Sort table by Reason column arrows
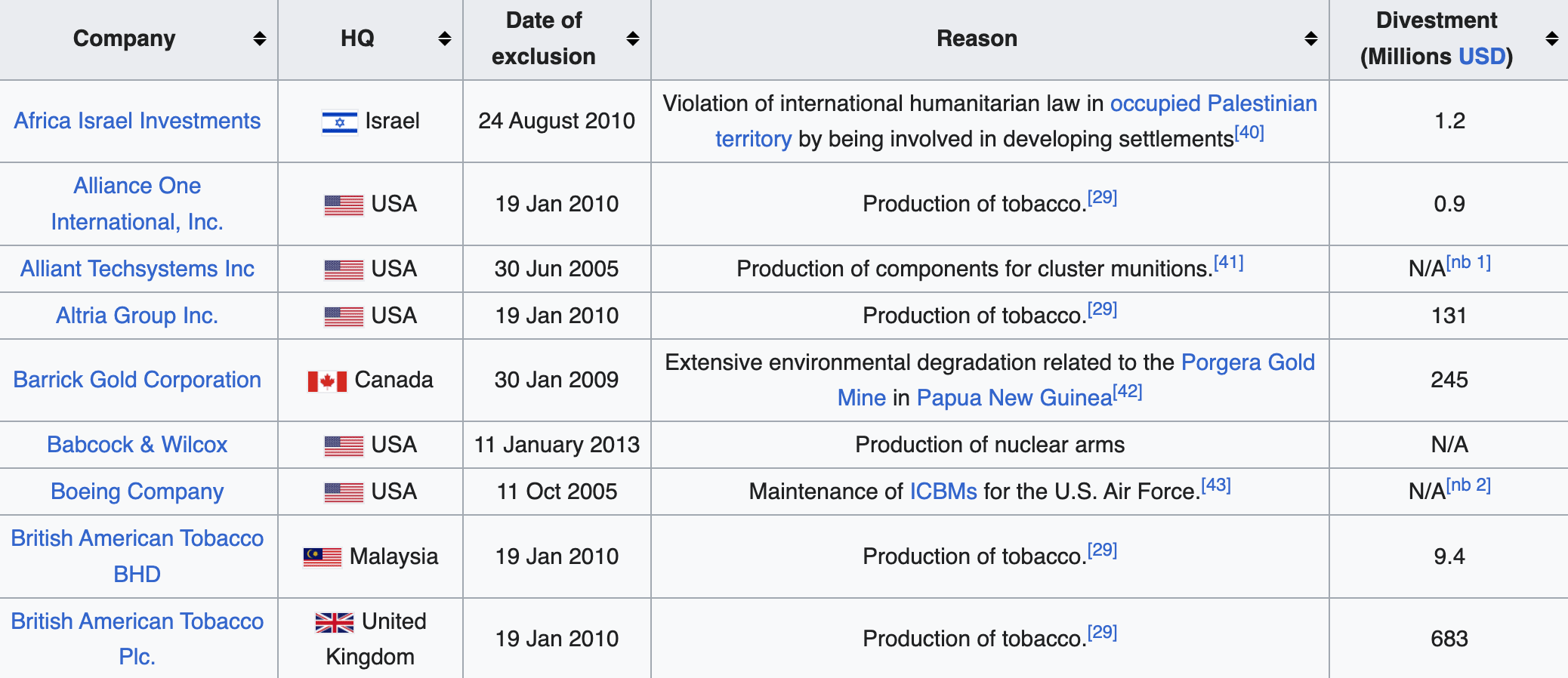 tap(1311, 39)
